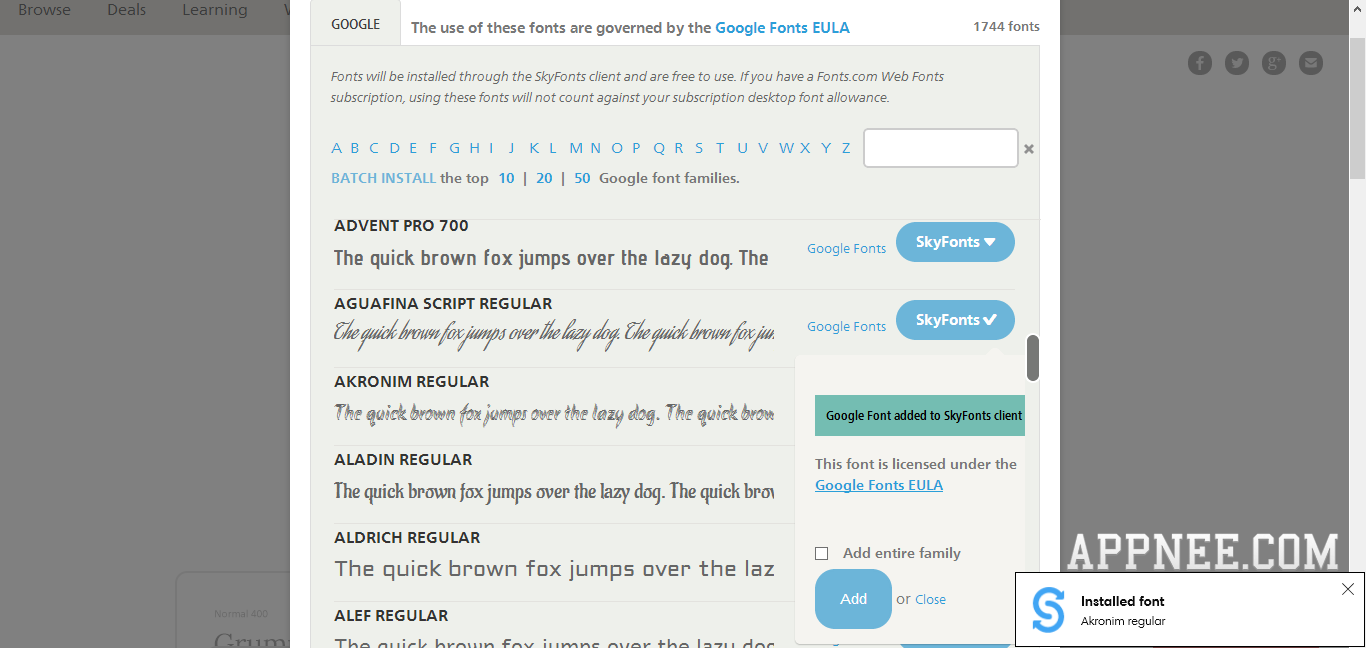Switch to the GOOGLE tab

click(x=356, y=24)
